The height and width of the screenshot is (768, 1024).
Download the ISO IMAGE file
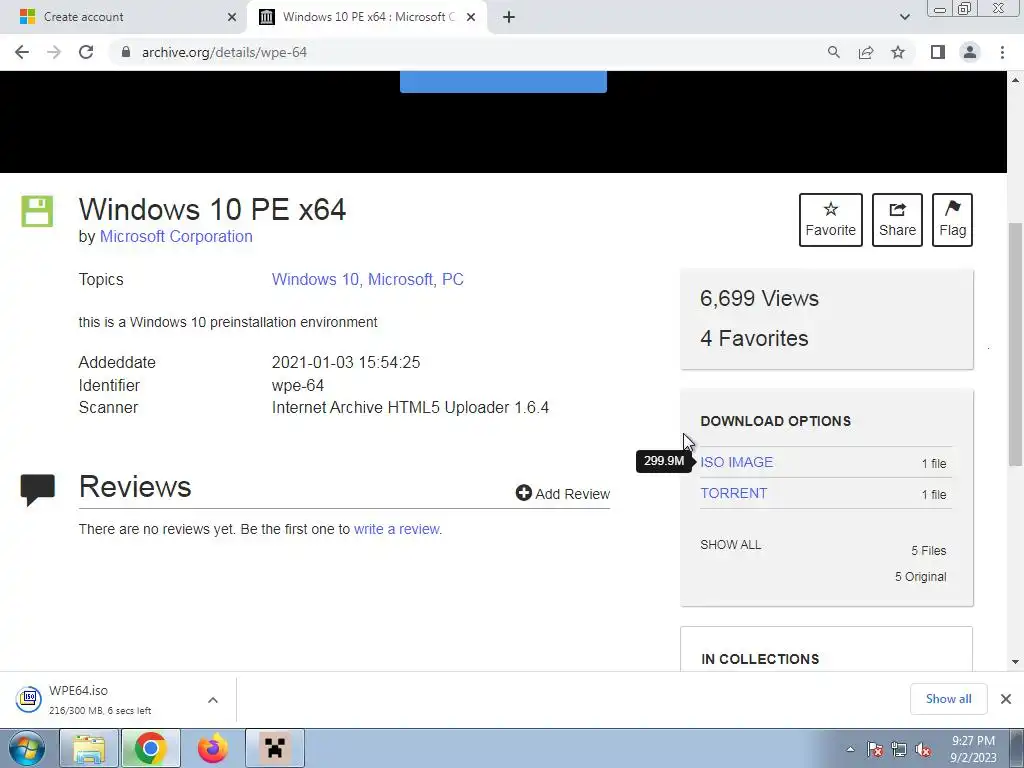point(737,462)
